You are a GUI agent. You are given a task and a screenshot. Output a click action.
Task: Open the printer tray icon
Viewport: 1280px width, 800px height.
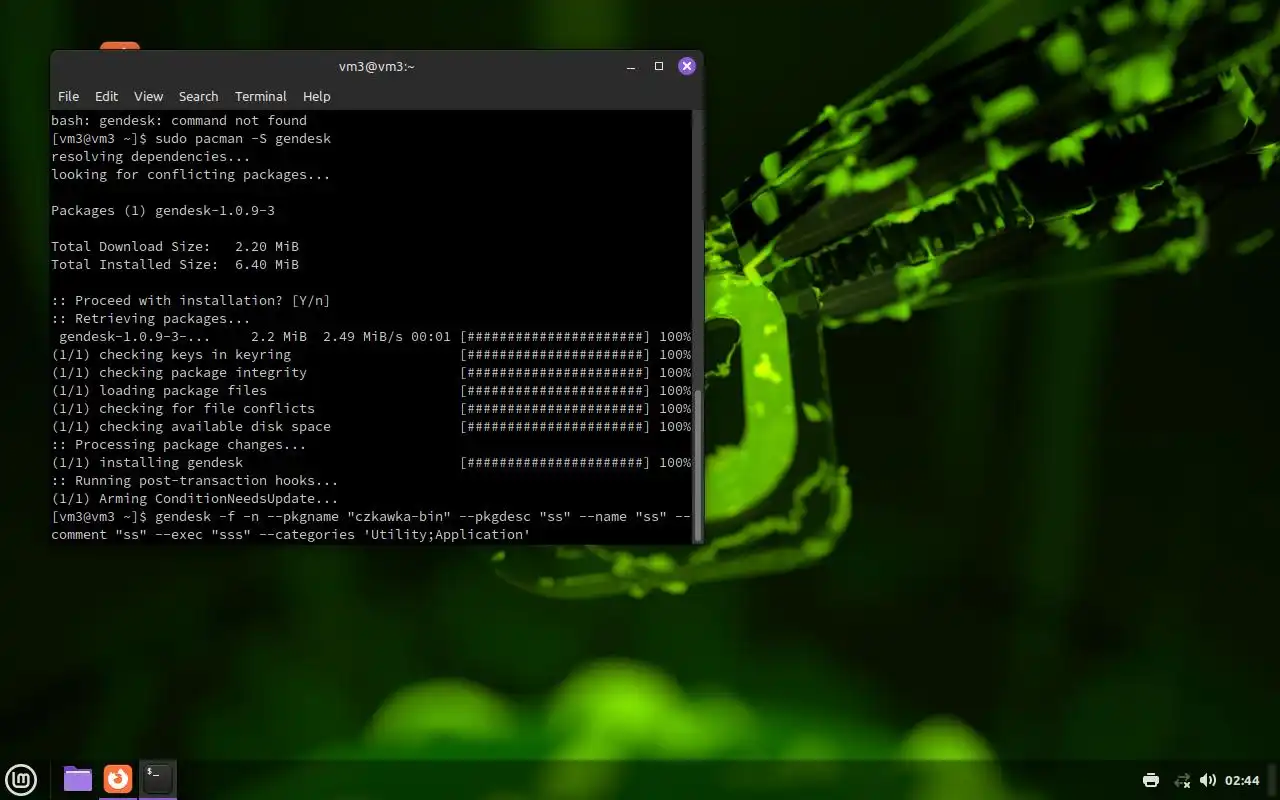[1151, 780]
